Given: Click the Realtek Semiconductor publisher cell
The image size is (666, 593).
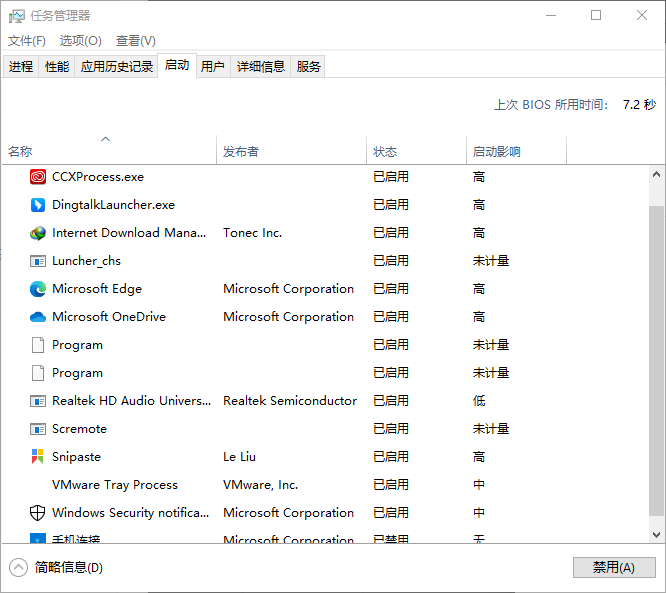Looking at the screenshot, I should pyautogui.click(x=290, y=401).
